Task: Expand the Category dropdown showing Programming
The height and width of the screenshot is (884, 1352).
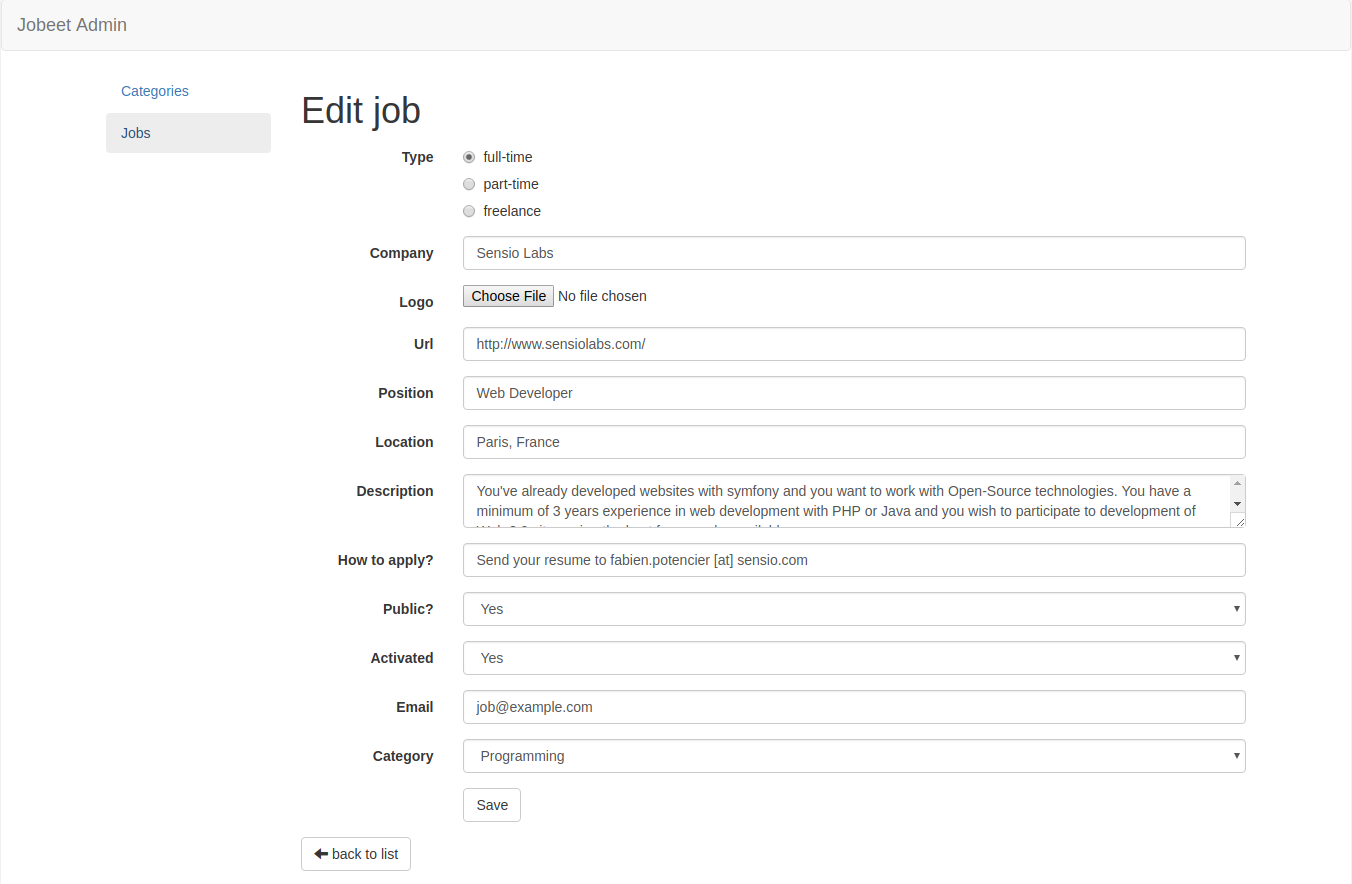Action: [x=854, y=756]
